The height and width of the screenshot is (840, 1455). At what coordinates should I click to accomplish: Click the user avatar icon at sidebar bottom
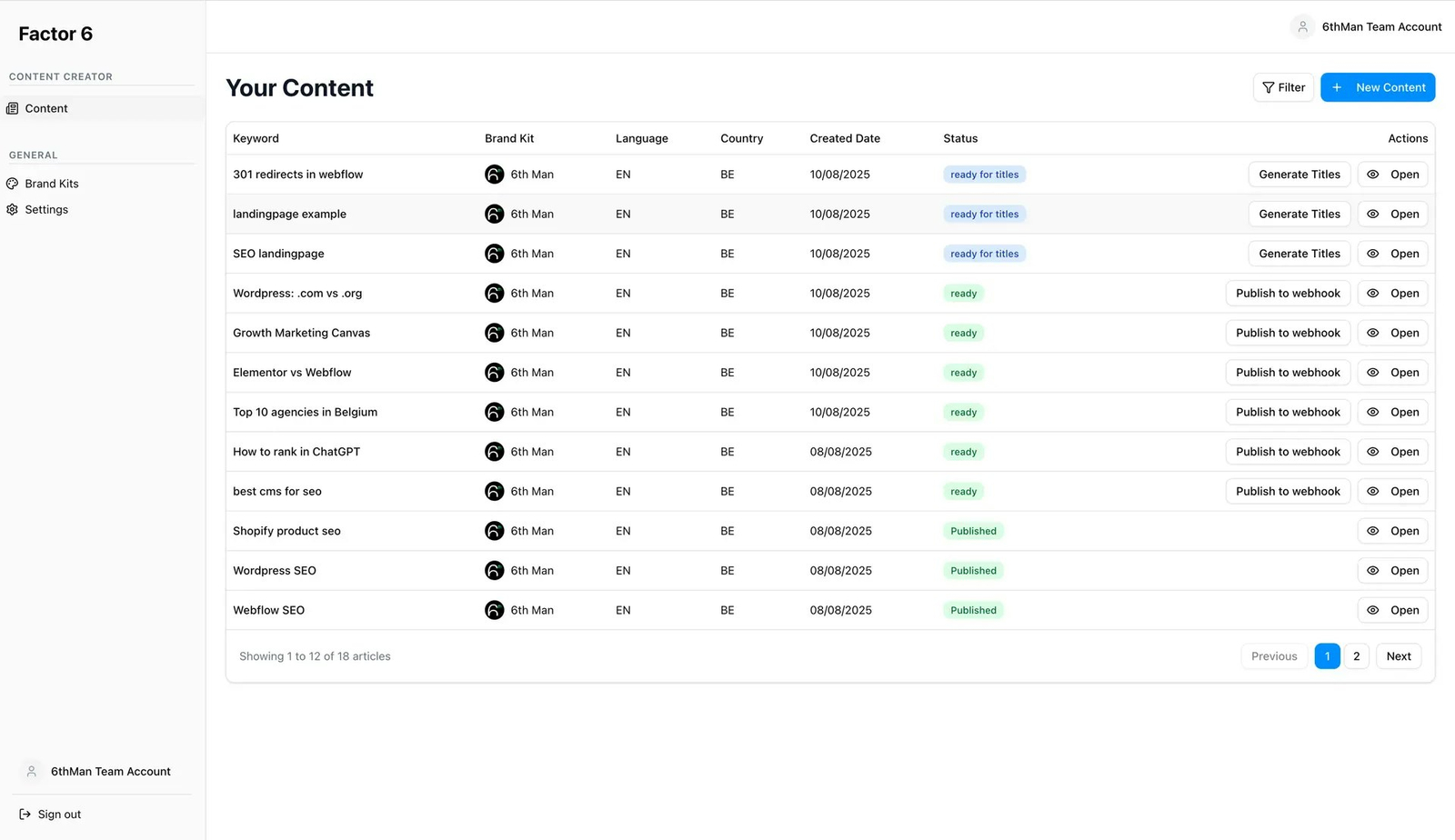click(32, 771)
